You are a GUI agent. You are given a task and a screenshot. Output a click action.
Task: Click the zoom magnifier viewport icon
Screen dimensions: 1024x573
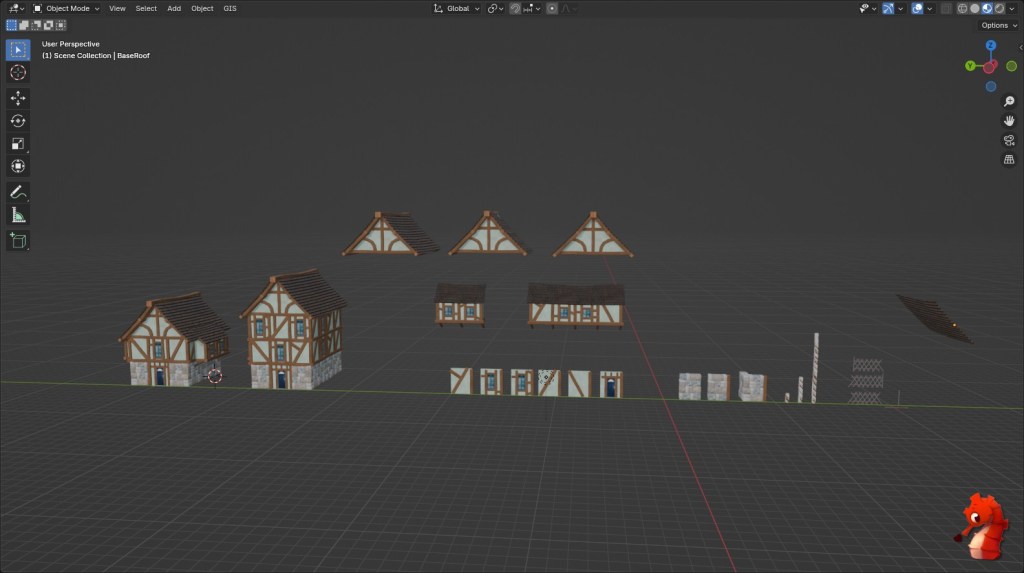(x=1009, y=102)
